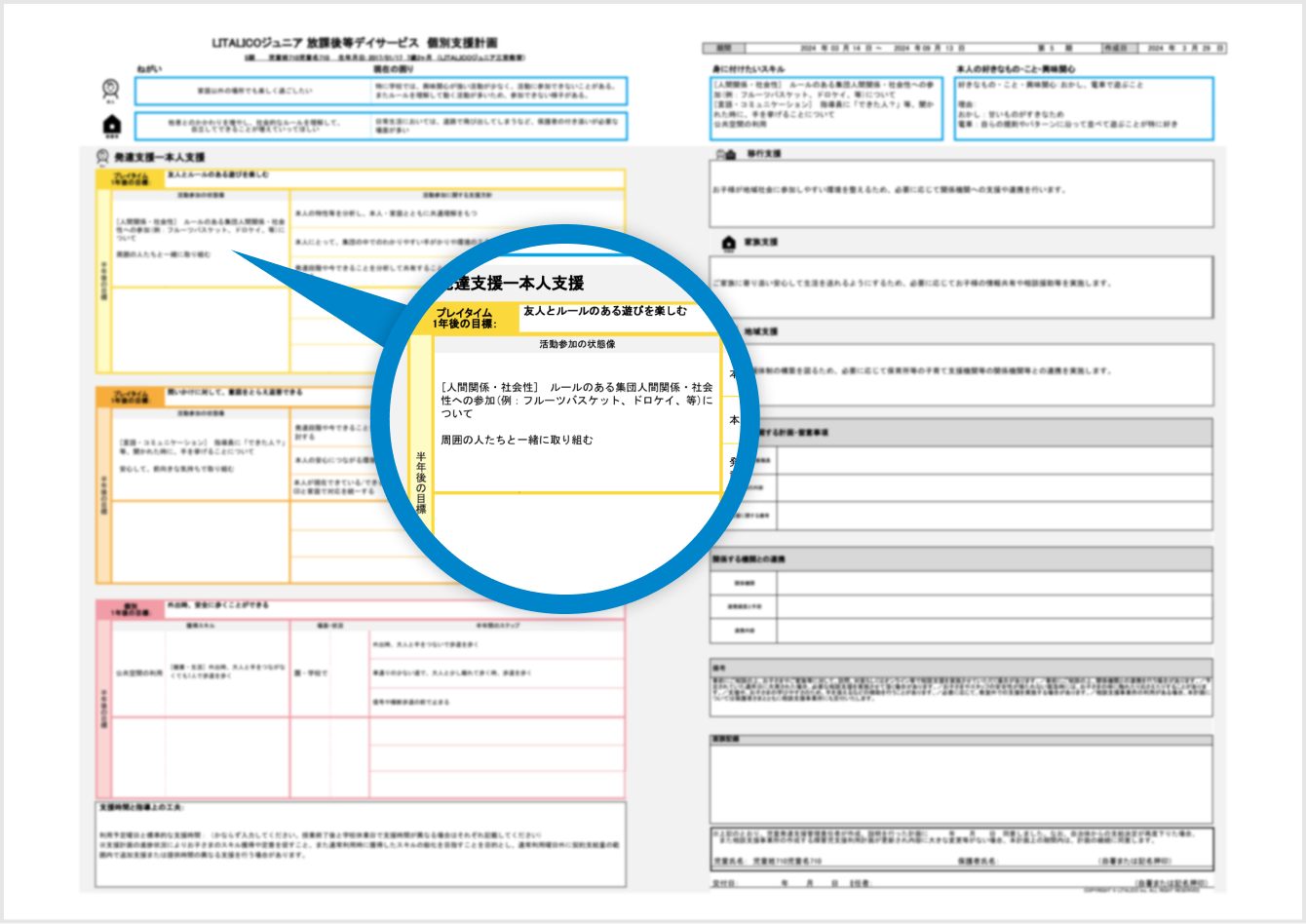Click the magnified text starting [人間関係・社会性]
Screen dimensions: 1306x924
[x=576, y=400]
